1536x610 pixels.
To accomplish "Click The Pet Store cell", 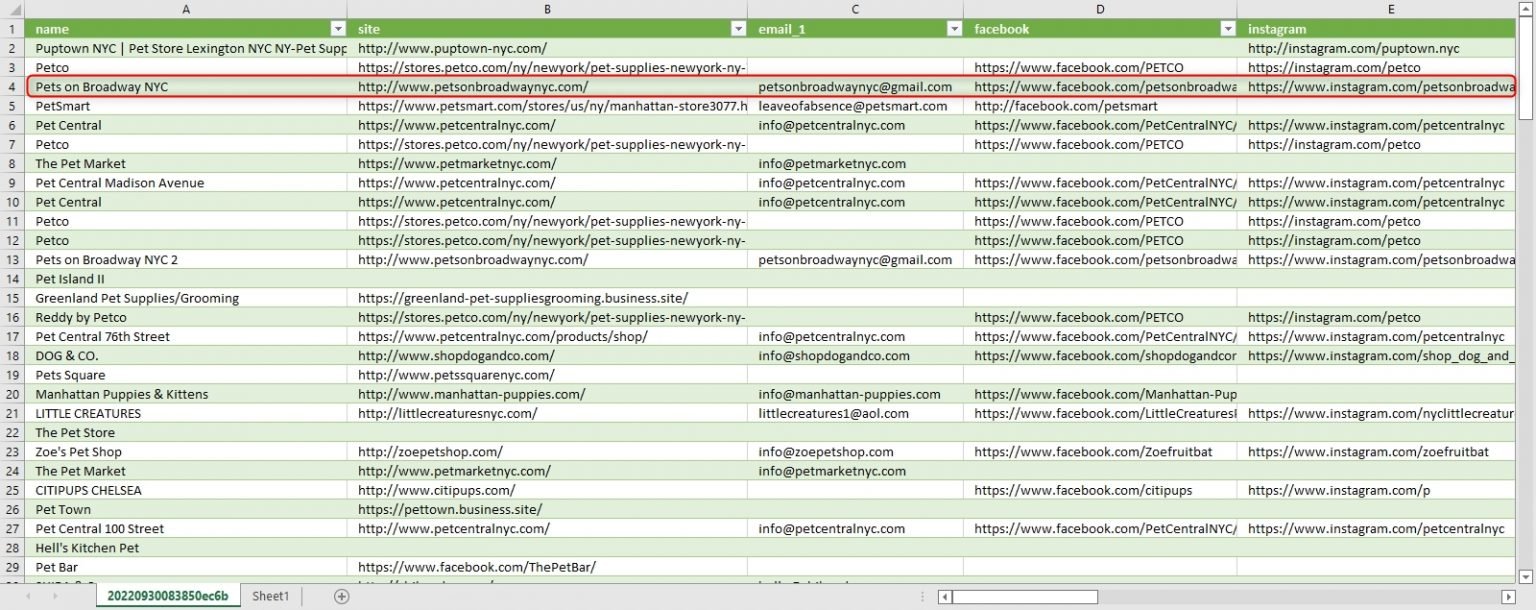I will click(x=186, y=433).
